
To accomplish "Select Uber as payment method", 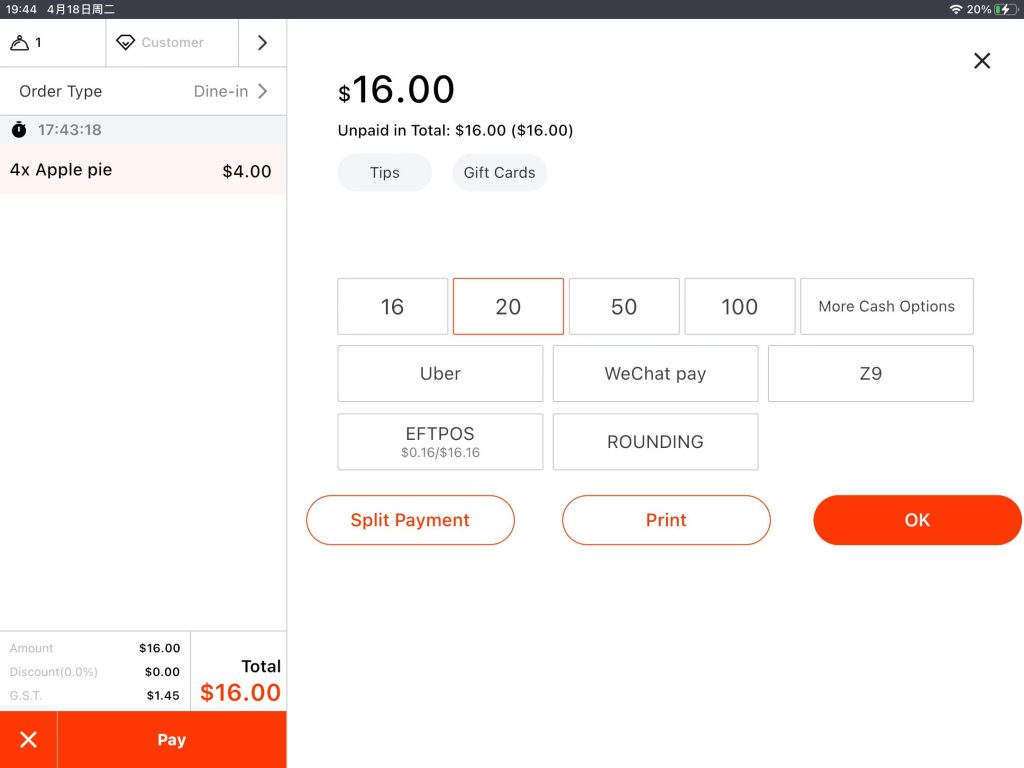I will [x=440, y=374].
